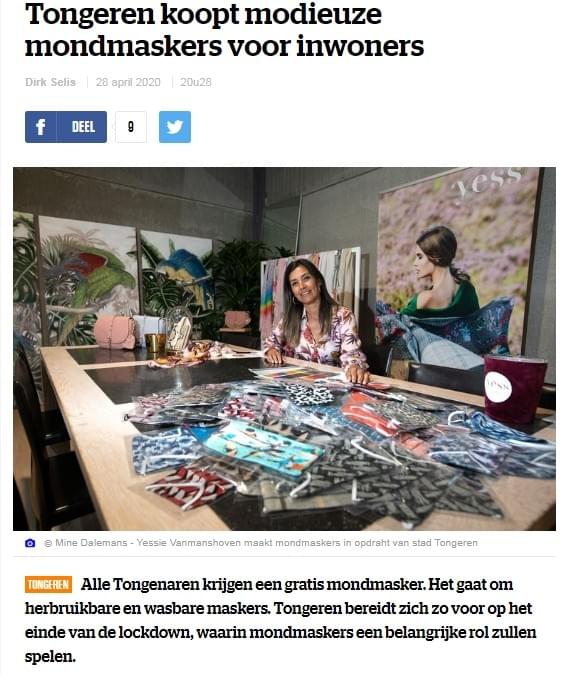Click the 20u28 timestamp

(x=196, y=82)
